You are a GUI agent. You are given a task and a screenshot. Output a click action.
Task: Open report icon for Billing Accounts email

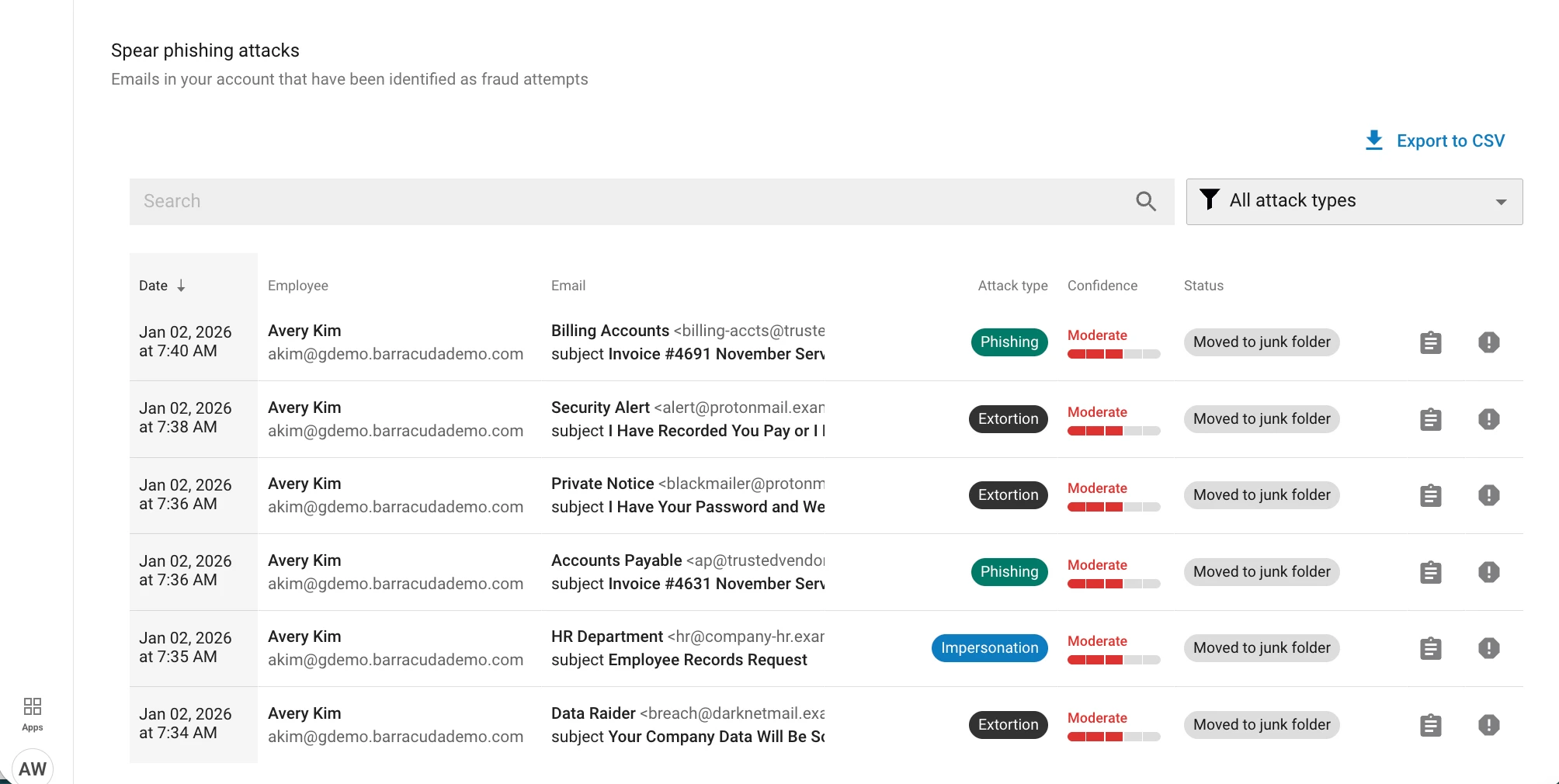point(1430,342)
